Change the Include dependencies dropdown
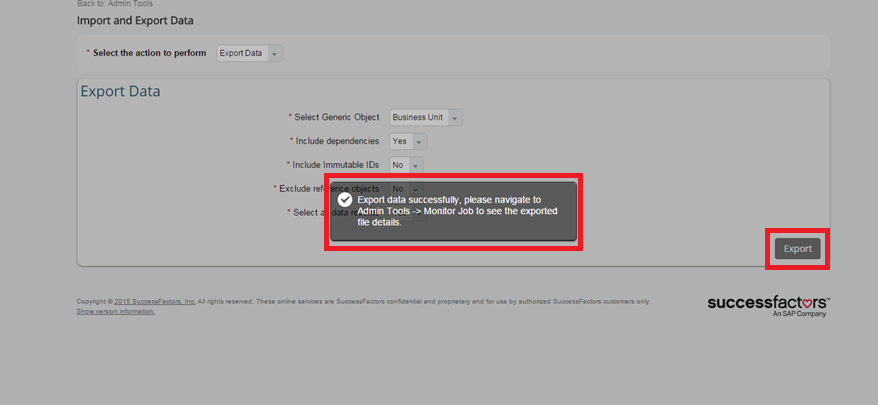The width and height of the screenshot is (878, 405). click(408, 141)
